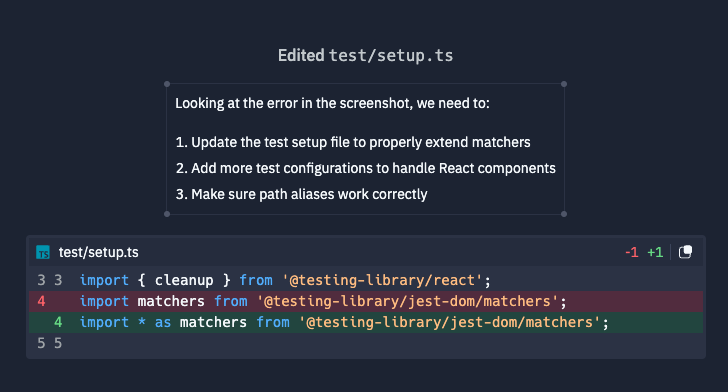Click the red old line number 4
The image size is (728, 392).
(x=41, y=301)
